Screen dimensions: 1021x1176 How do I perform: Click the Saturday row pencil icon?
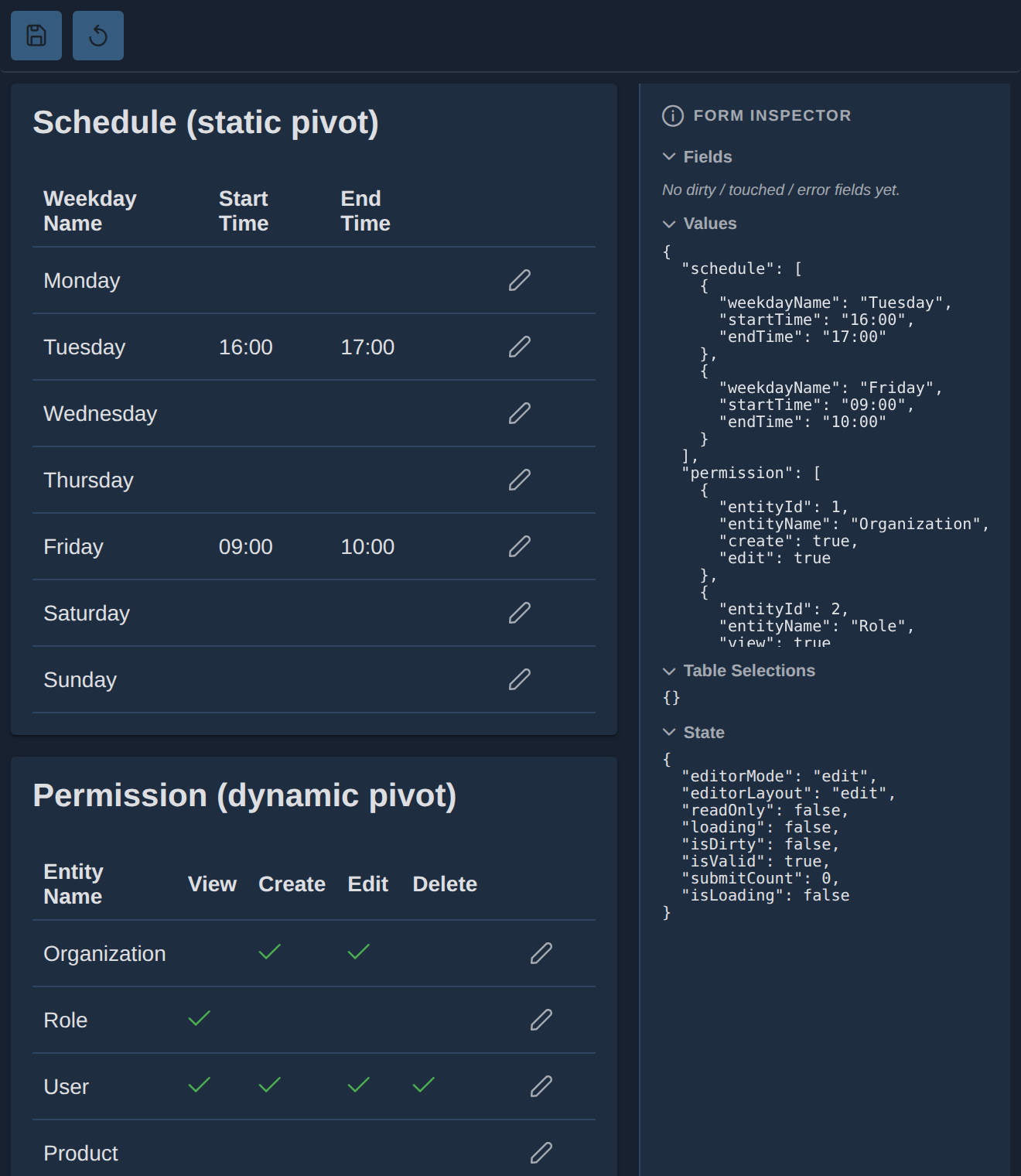click(520, 613)
